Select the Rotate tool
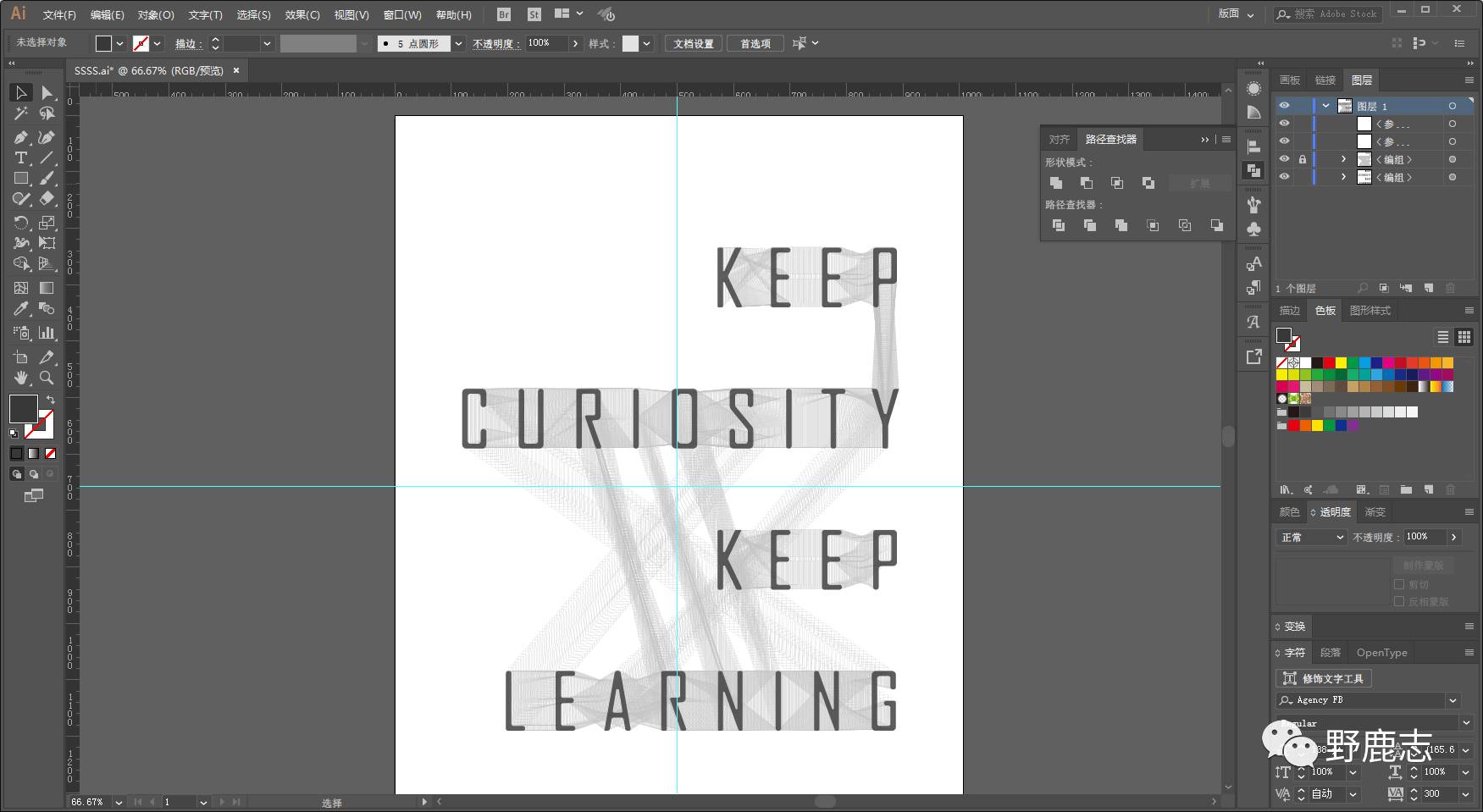Image resolution: width=1483 pixels, height=812 pixels. tap(21, 223)
